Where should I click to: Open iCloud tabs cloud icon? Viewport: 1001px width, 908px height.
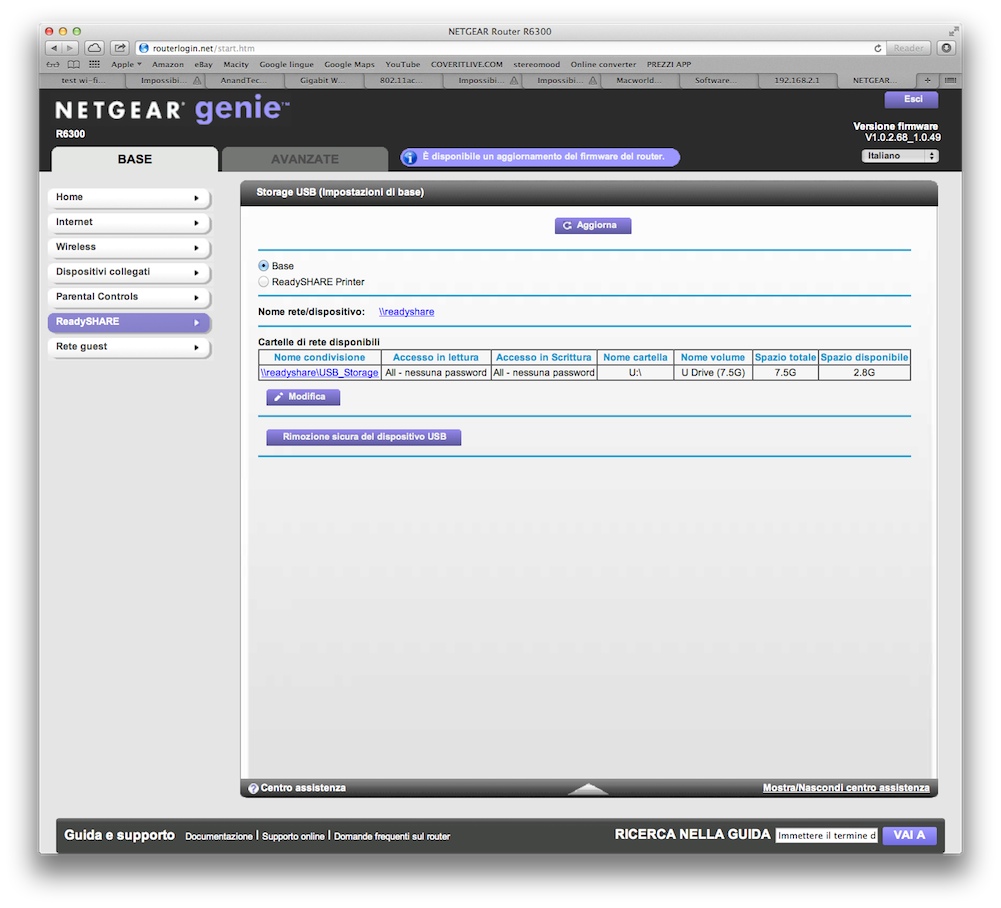point(94,48)
